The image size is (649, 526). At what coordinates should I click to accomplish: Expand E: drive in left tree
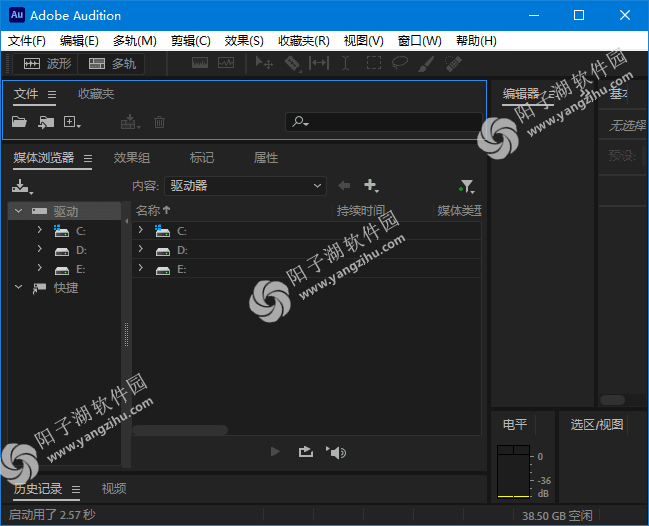pyautogui.click(x=40, y=267)
